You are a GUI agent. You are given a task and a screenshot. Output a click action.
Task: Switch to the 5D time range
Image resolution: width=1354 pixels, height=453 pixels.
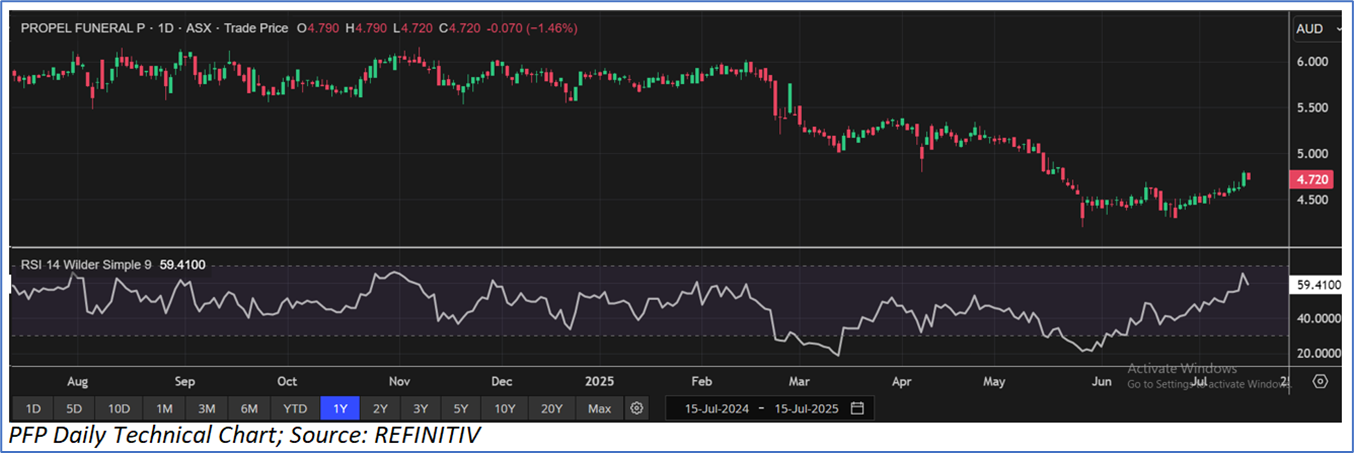click(75, 408)
